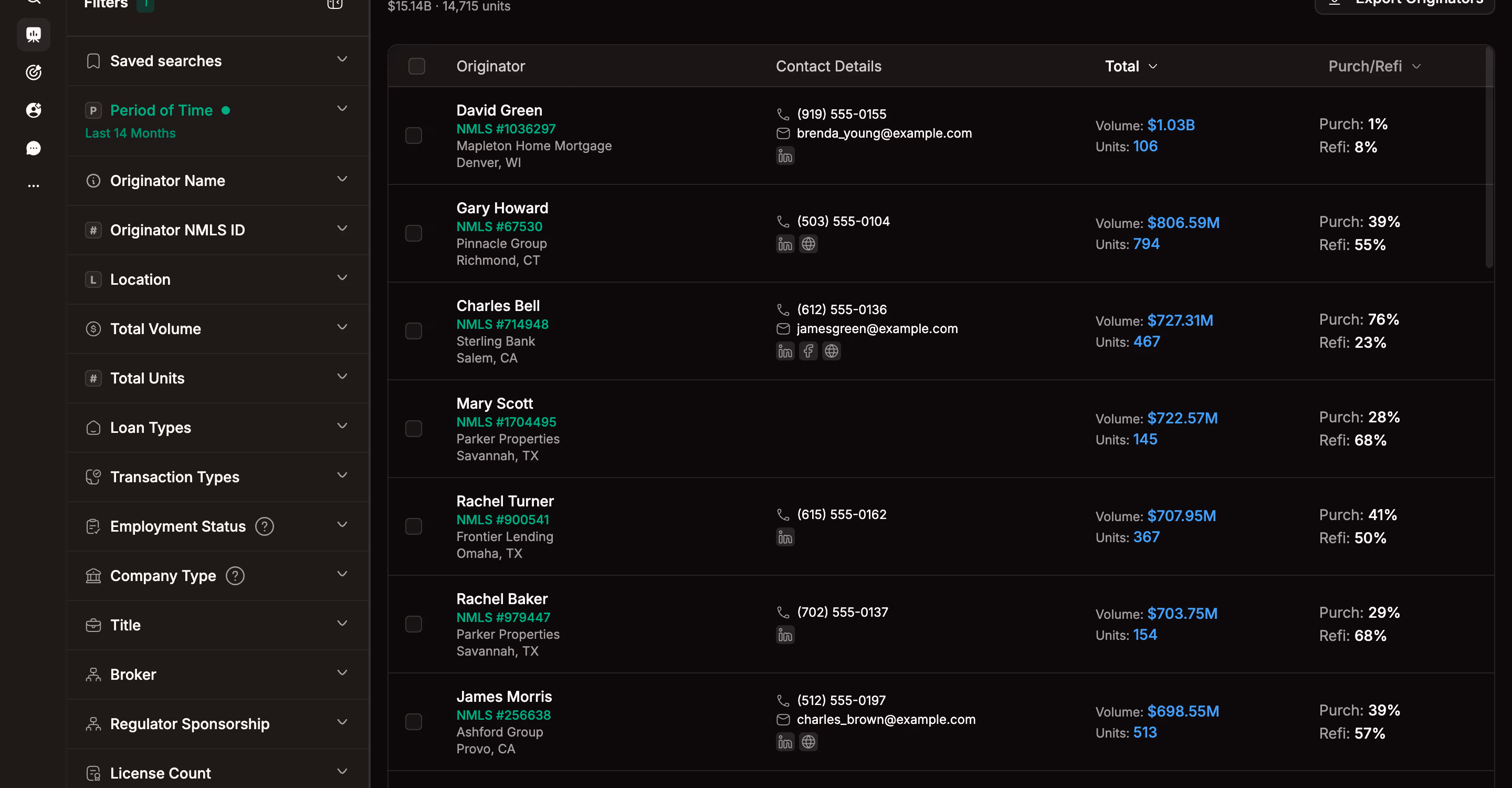The width and height of the screenshot is (1512, 788).
Task: Expand the Loan Types filter section
Action: [x=218, y=428]
